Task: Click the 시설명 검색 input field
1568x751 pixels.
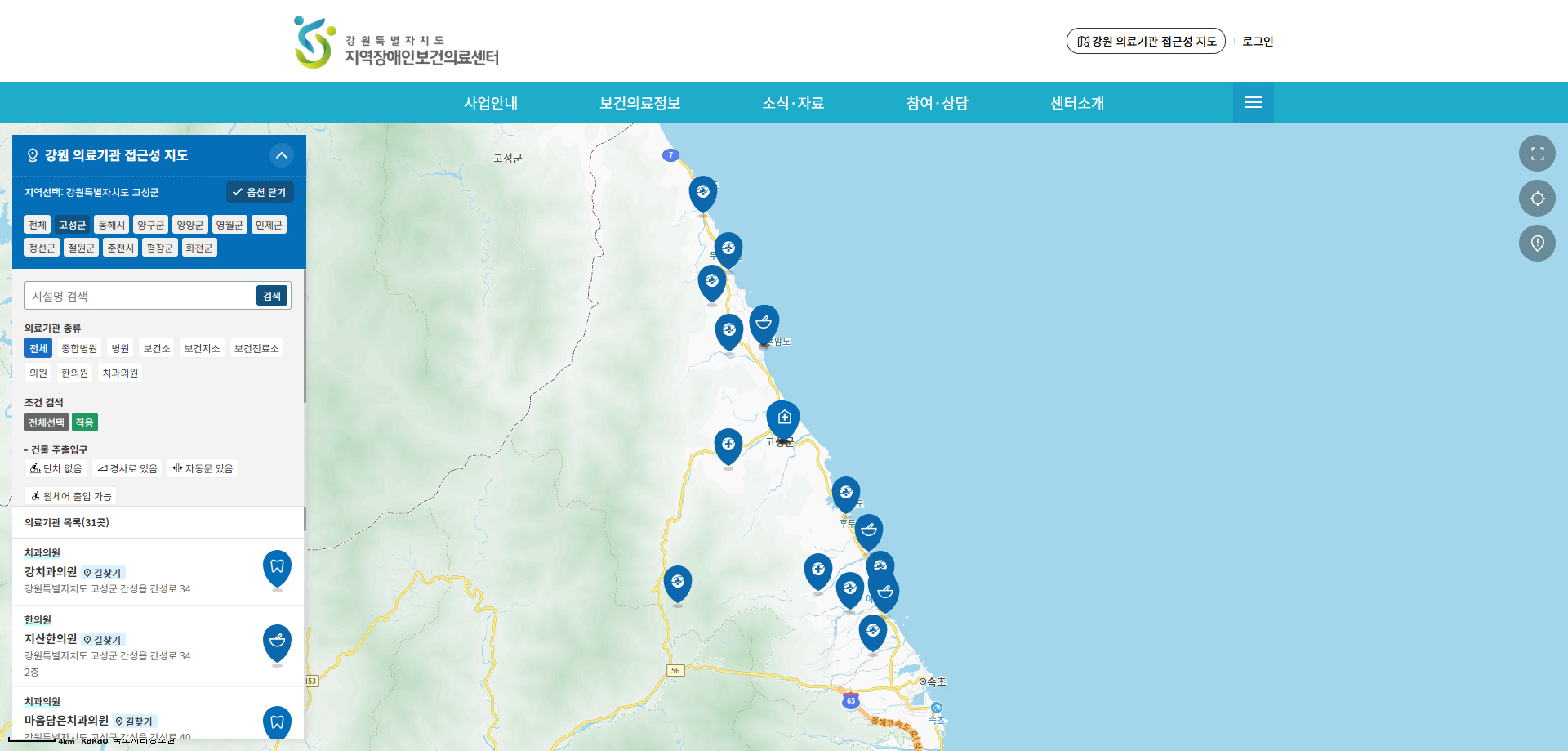Action: click(x=140, y=296)
